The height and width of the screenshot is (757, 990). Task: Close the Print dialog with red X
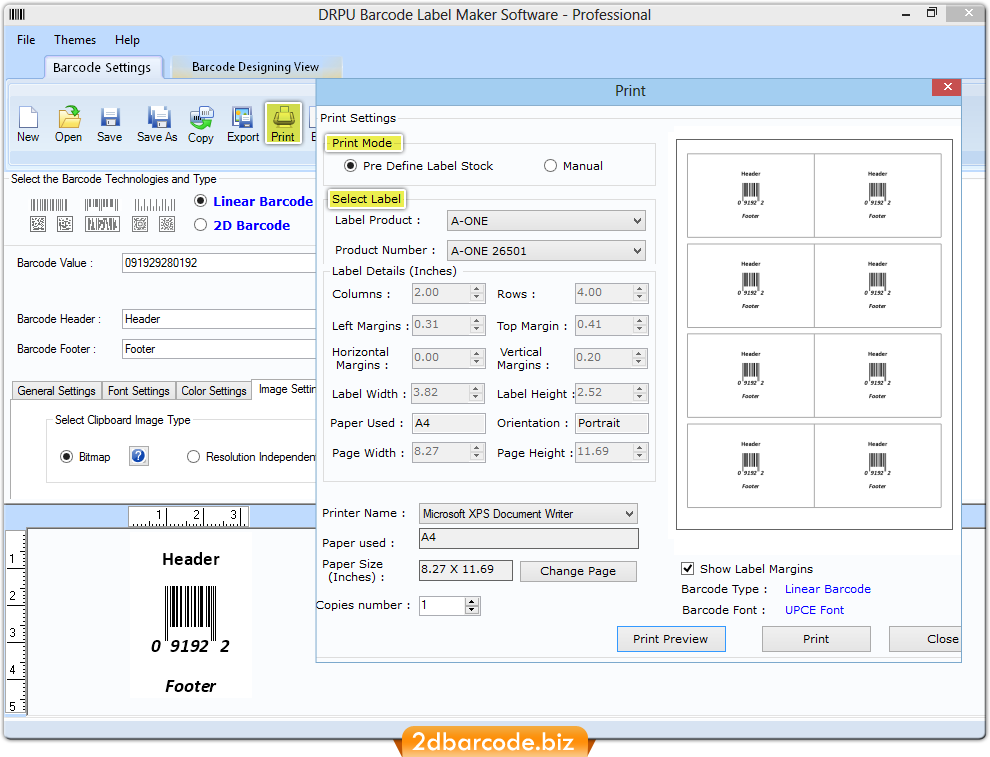pyautogui.click(x=946, y=87)
